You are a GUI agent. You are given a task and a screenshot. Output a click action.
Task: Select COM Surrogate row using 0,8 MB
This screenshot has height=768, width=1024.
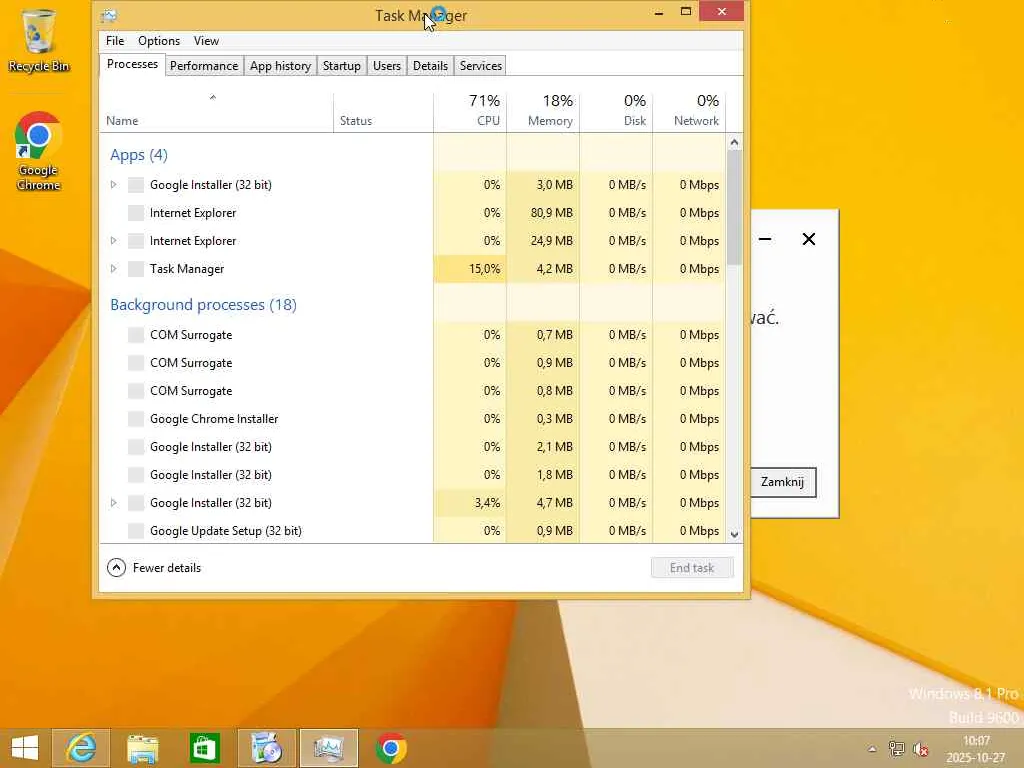point(412,391)
